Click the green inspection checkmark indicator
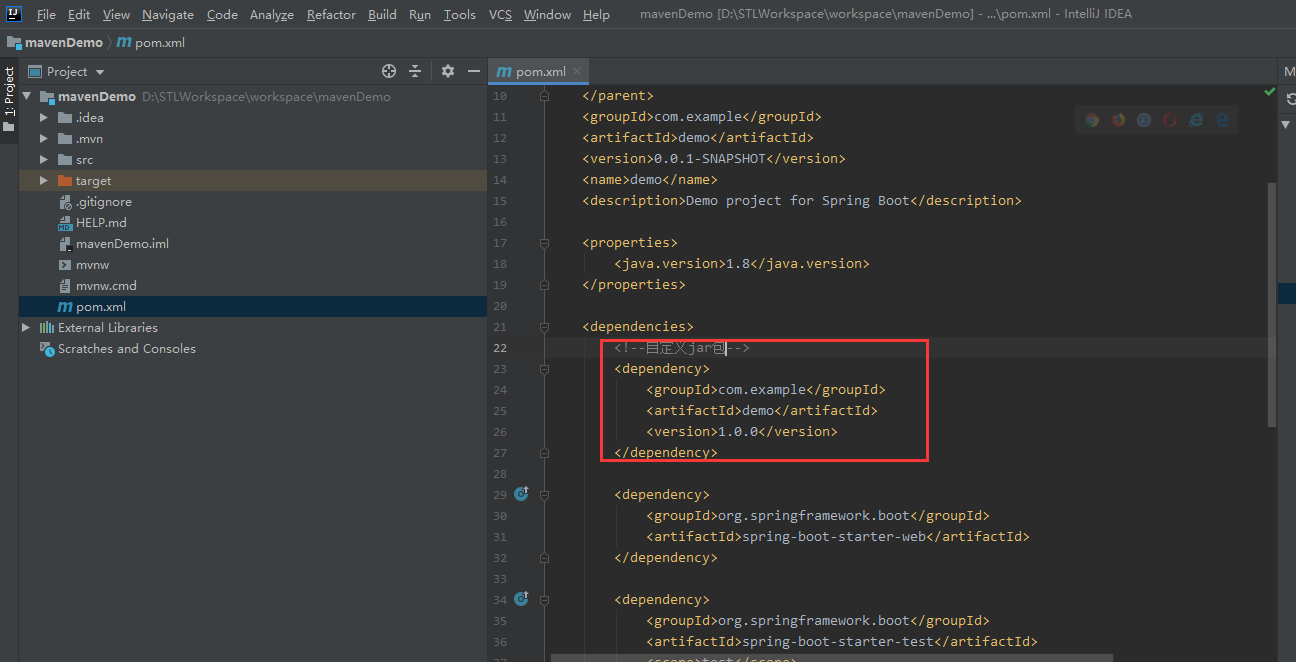 pyautogui.click(x=1269, y=92)
